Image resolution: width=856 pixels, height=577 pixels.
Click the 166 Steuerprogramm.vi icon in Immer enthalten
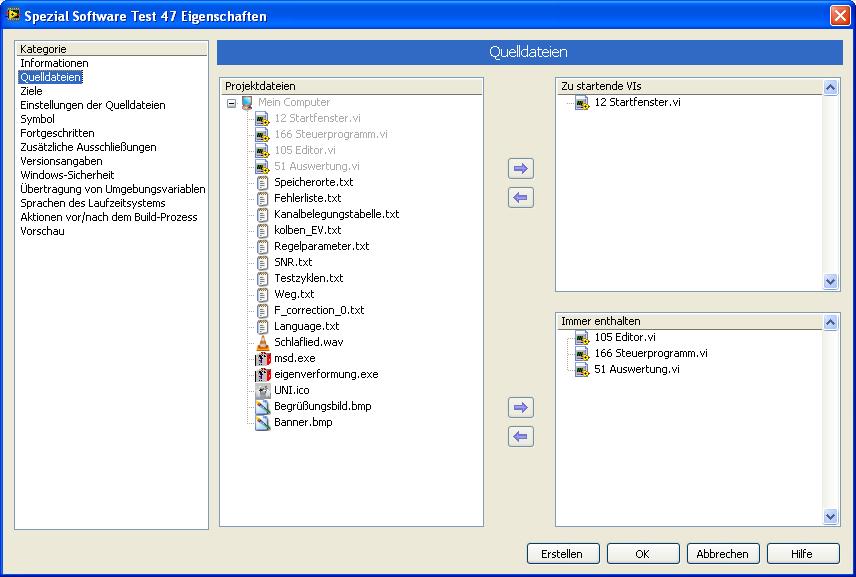tap(582, 353)
